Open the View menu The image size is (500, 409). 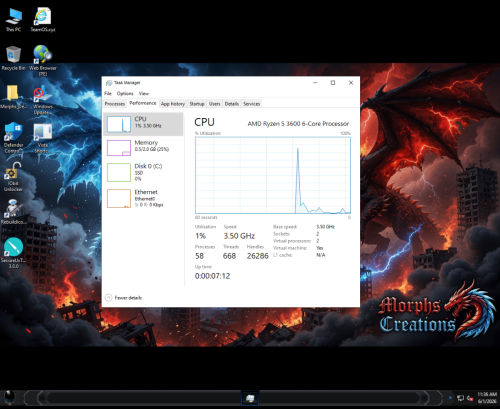pos(144,93)
